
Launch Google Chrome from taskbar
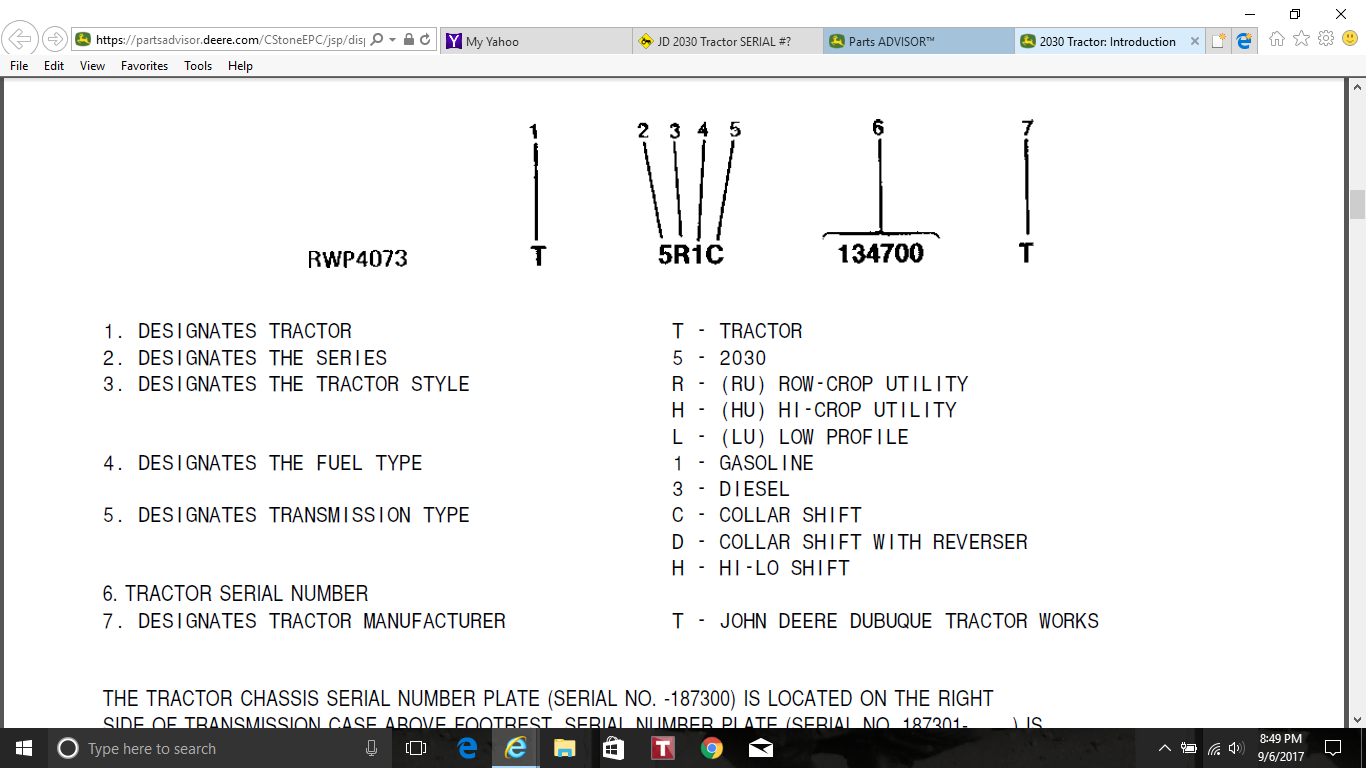coord(712,748)
